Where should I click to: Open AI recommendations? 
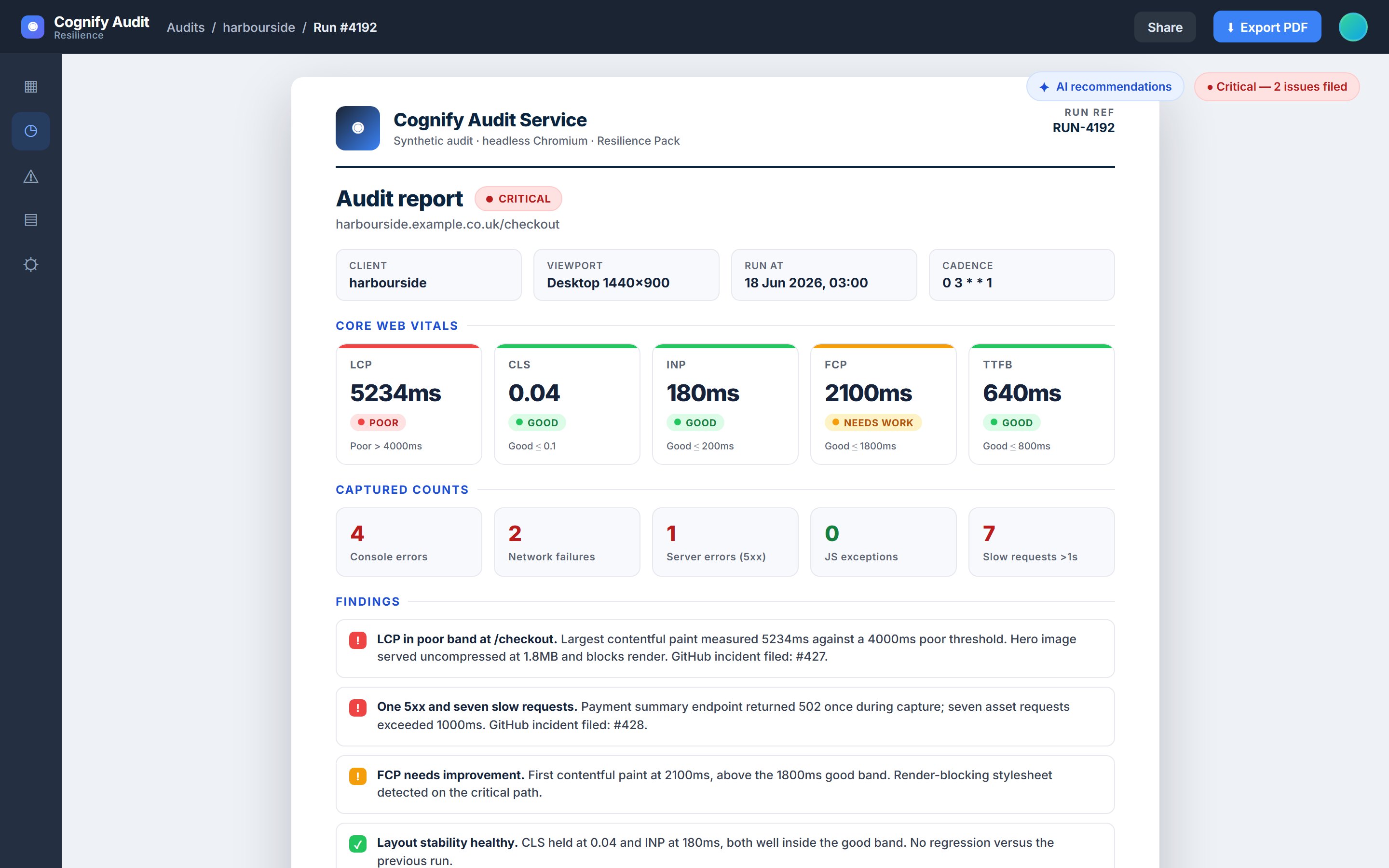(1105, 87)
